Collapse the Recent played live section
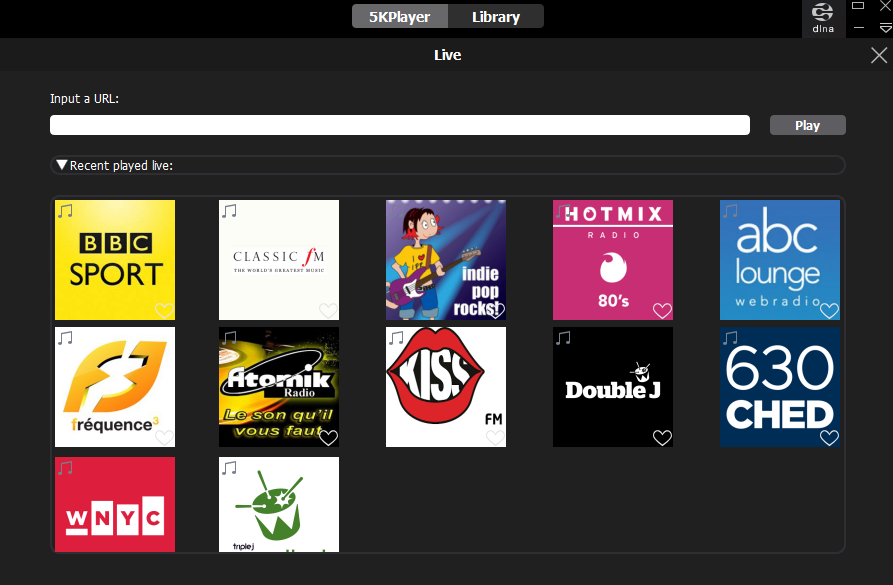The height and width of the screenshot is (585, 893). (62, 165)
